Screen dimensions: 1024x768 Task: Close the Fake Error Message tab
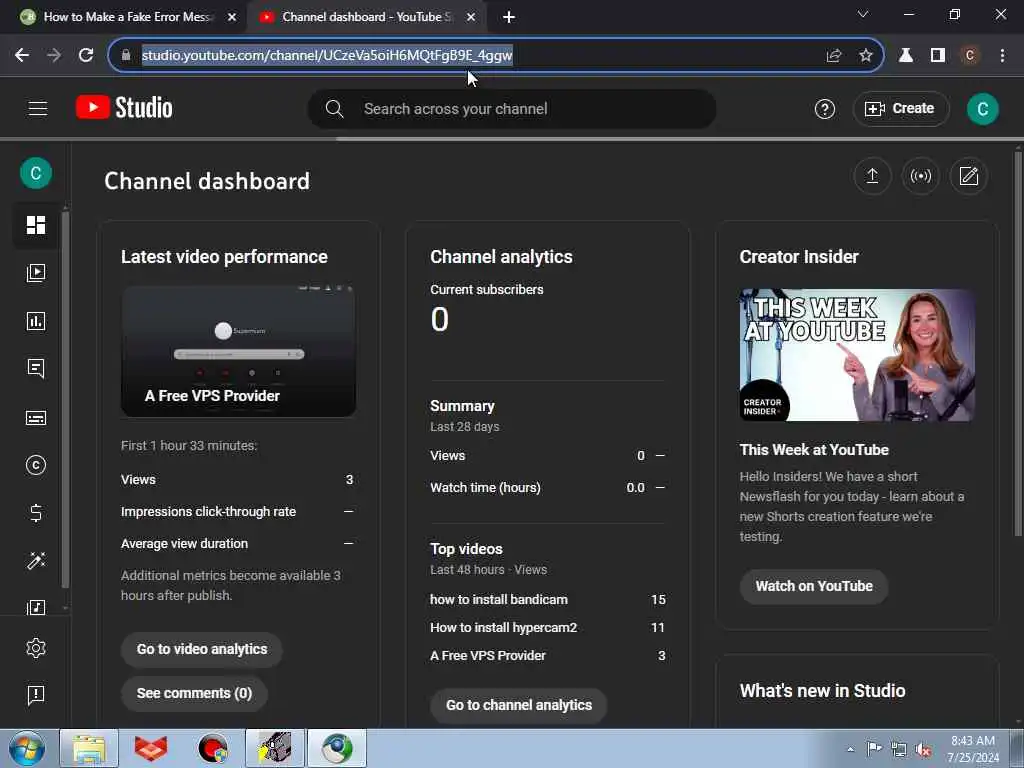click(x=232, y=17)
